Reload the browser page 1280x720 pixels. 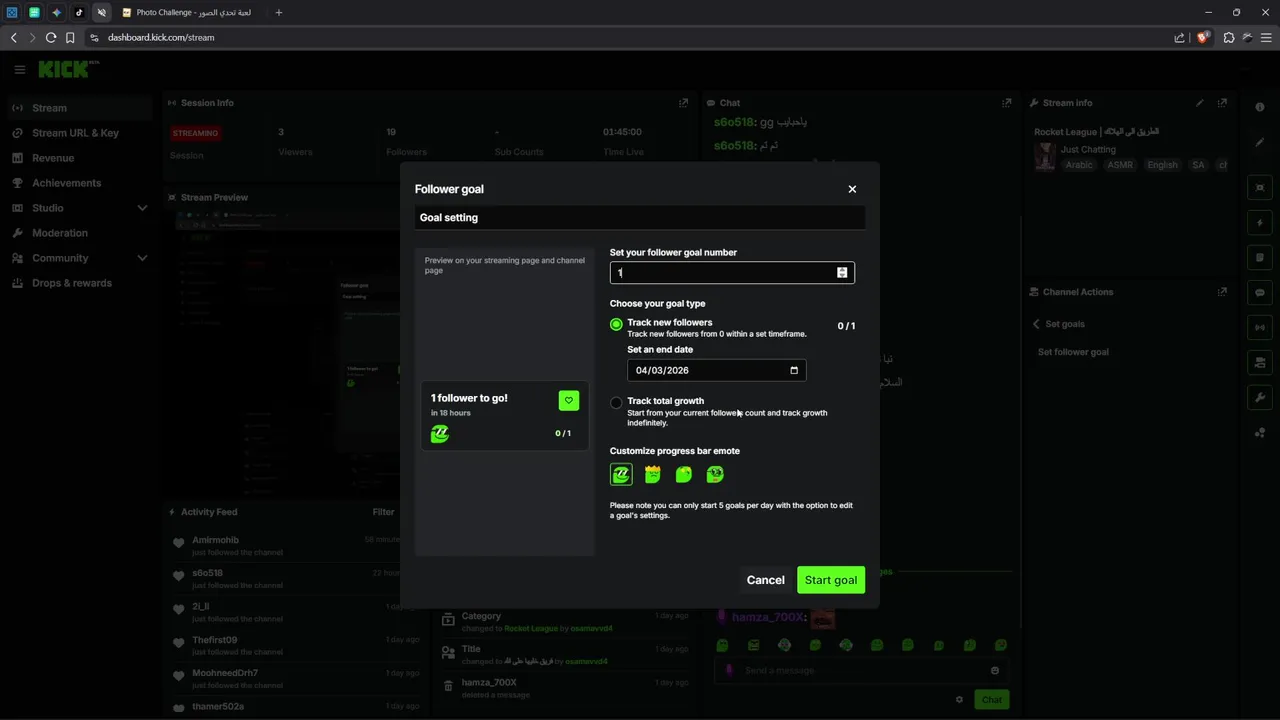pyautogui.click(x=51, y=37)
